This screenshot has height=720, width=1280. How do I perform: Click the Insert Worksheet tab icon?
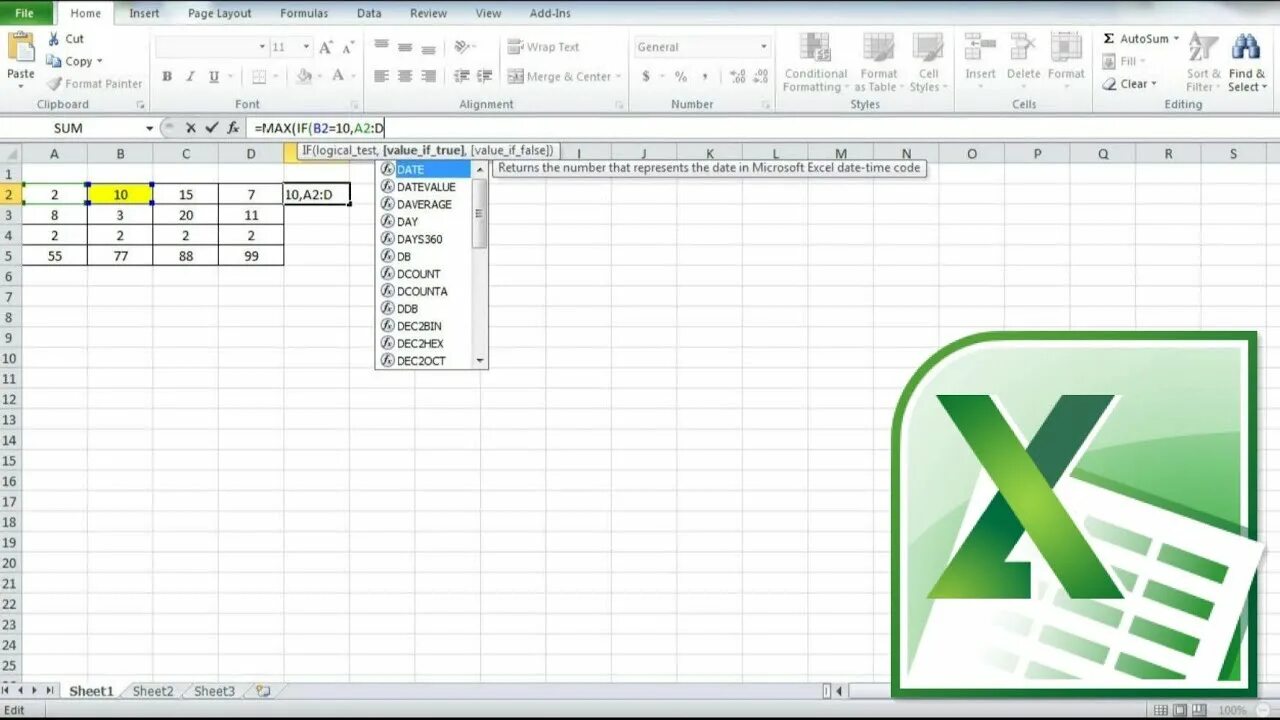(263, 691)
